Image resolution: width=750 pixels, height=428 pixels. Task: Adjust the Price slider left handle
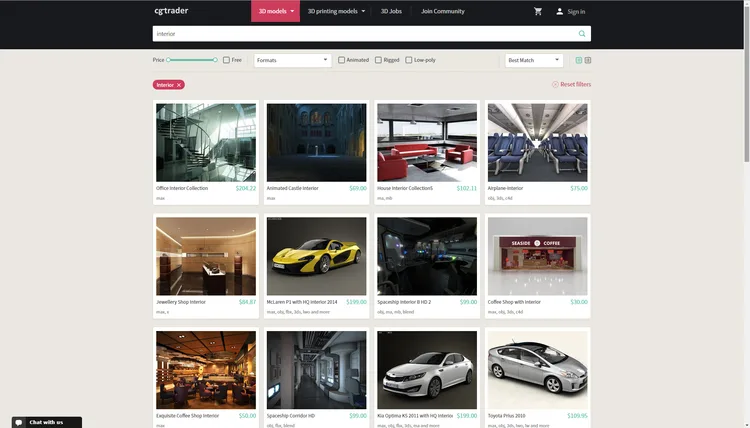point(168,60)
